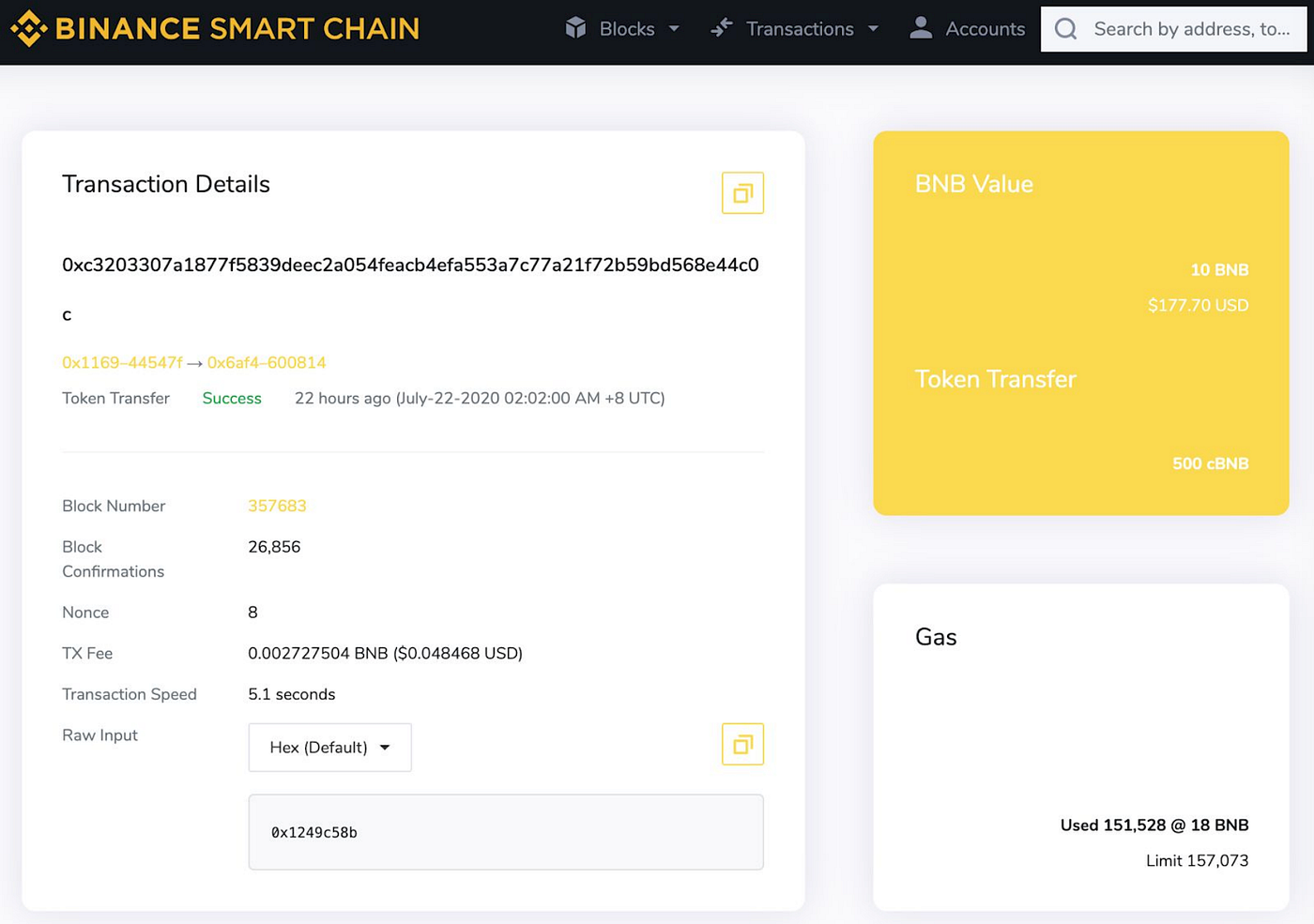The width and height of the screenshot is (1314, 924).
Task: Click the 10 BNB value
Action: pos(1219,270)
